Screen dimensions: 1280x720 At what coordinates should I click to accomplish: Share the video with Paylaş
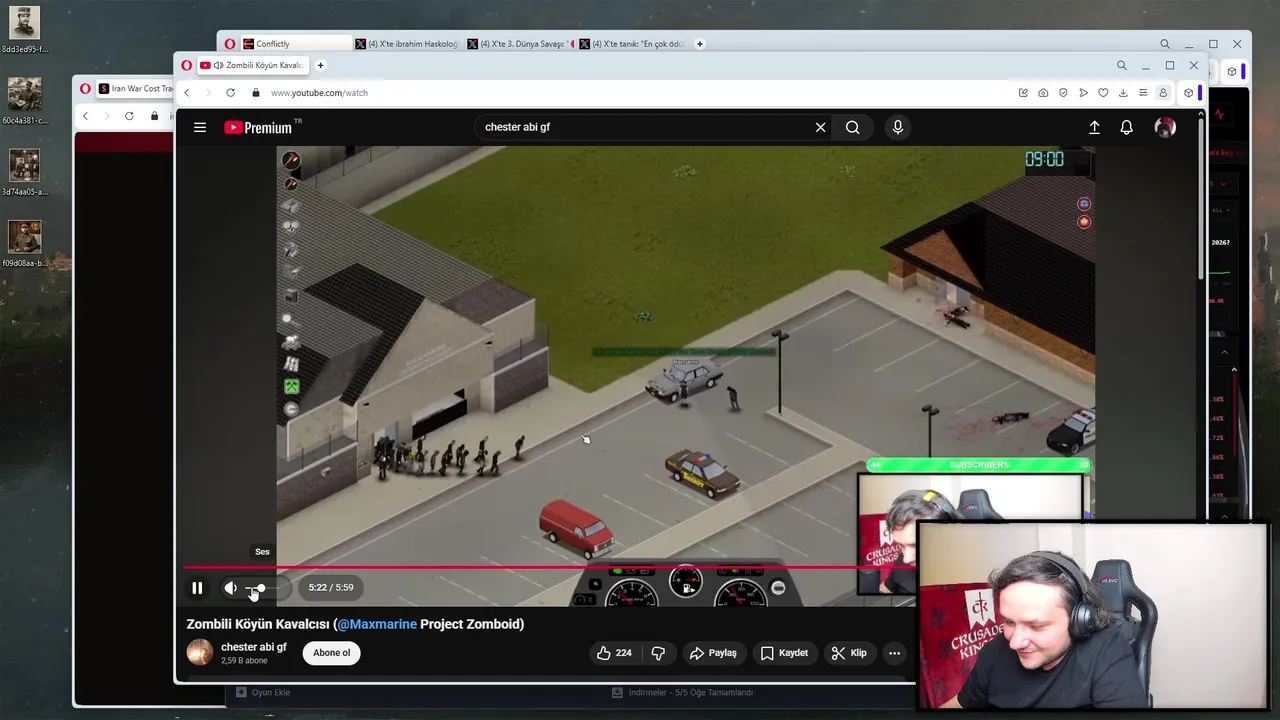point(712,653)
